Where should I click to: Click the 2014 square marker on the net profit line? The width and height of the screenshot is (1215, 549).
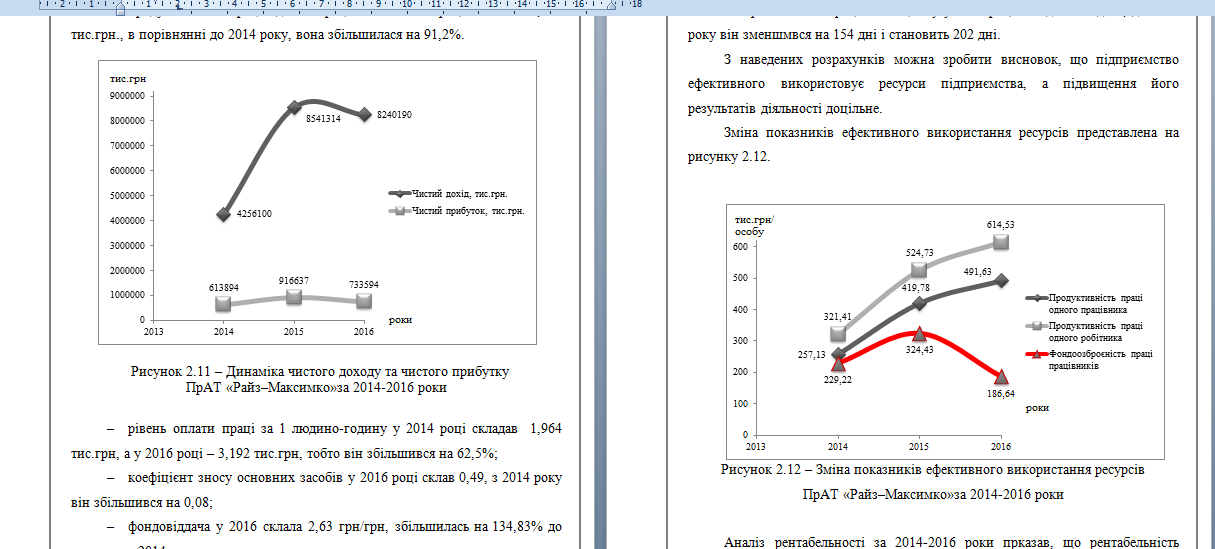[224, 304]
